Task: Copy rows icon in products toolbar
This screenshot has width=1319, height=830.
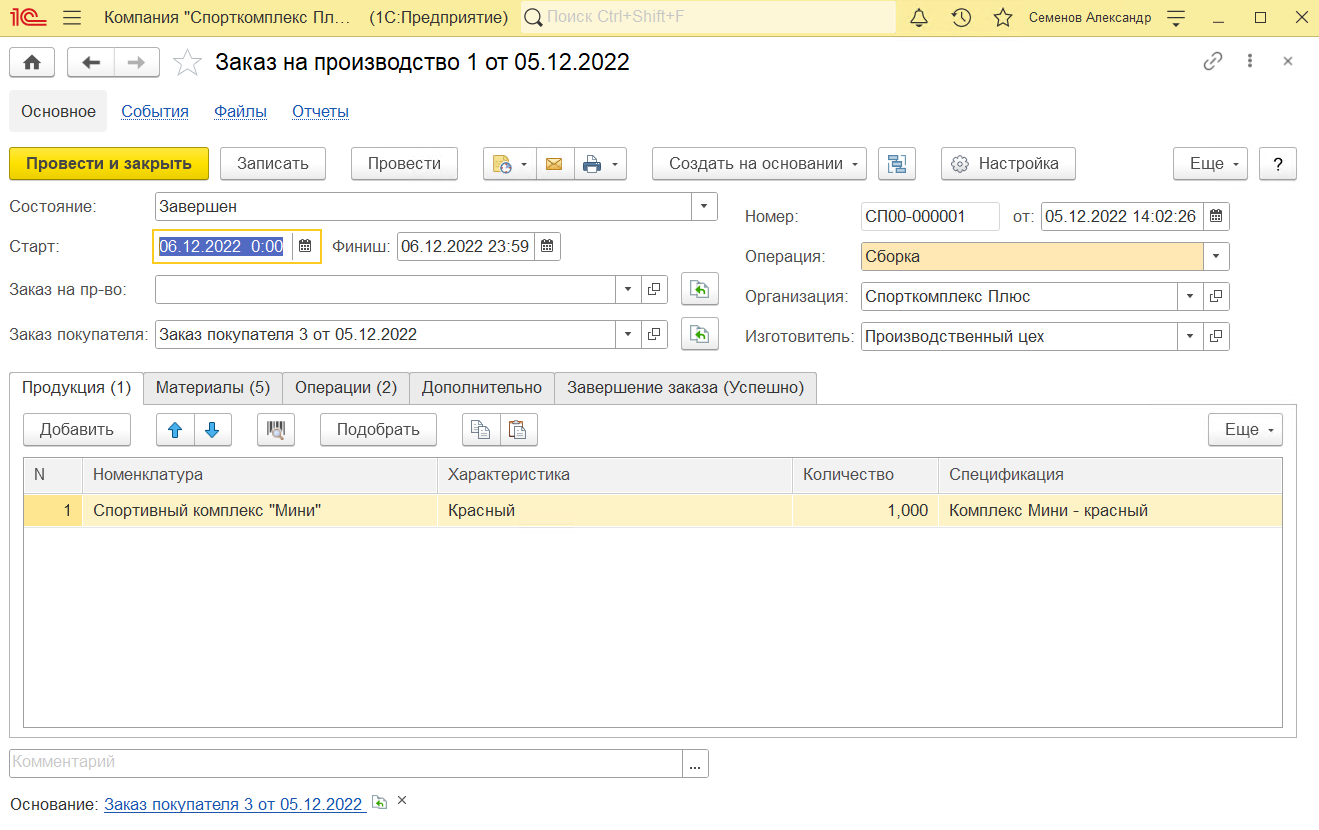Action: click(x=481, y=430)
